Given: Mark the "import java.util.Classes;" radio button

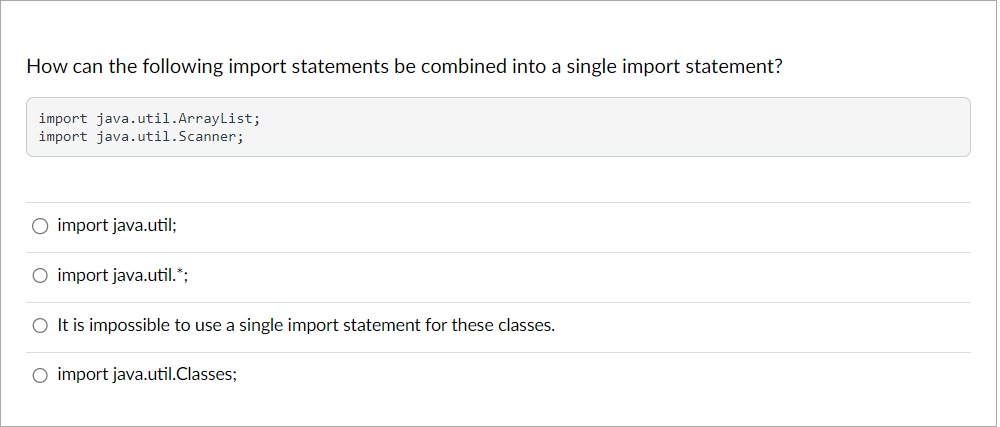Looking at the screenshot, I should tap(40, 376).
